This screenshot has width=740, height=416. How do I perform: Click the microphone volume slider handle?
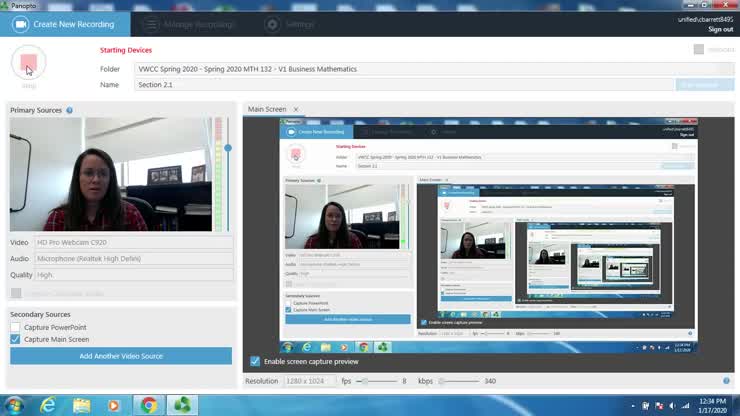click(228, 148)
